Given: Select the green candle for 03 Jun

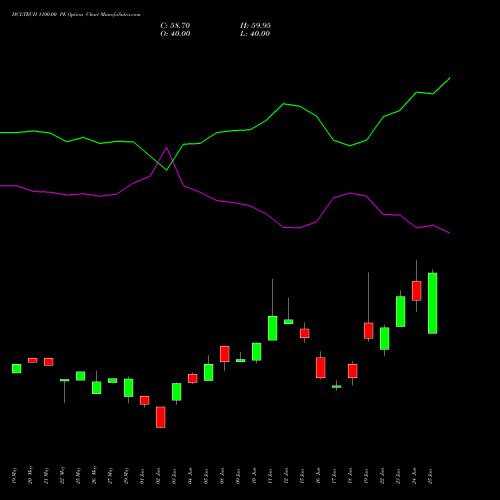Looking at the screenshot, I should (x=177, y=392).
